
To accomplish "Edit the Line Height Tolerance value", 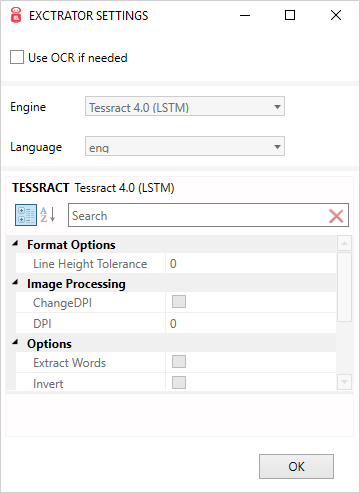I will [x=251, y=264].
